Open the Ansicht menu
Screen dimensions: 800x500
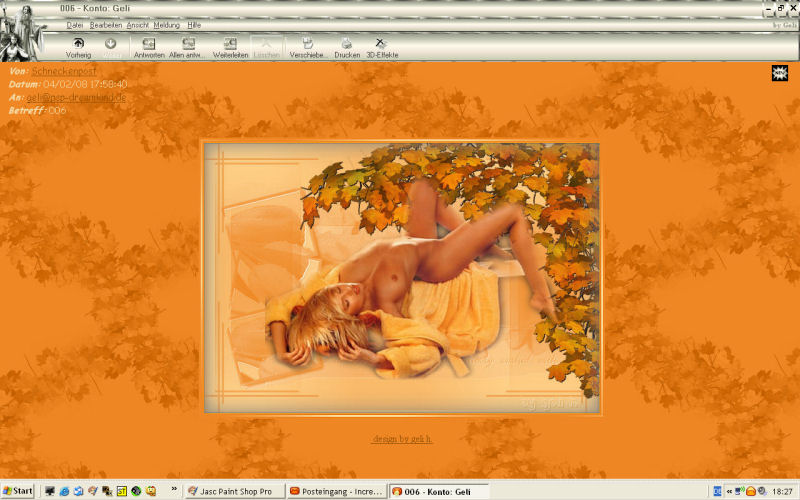point(137,25)
